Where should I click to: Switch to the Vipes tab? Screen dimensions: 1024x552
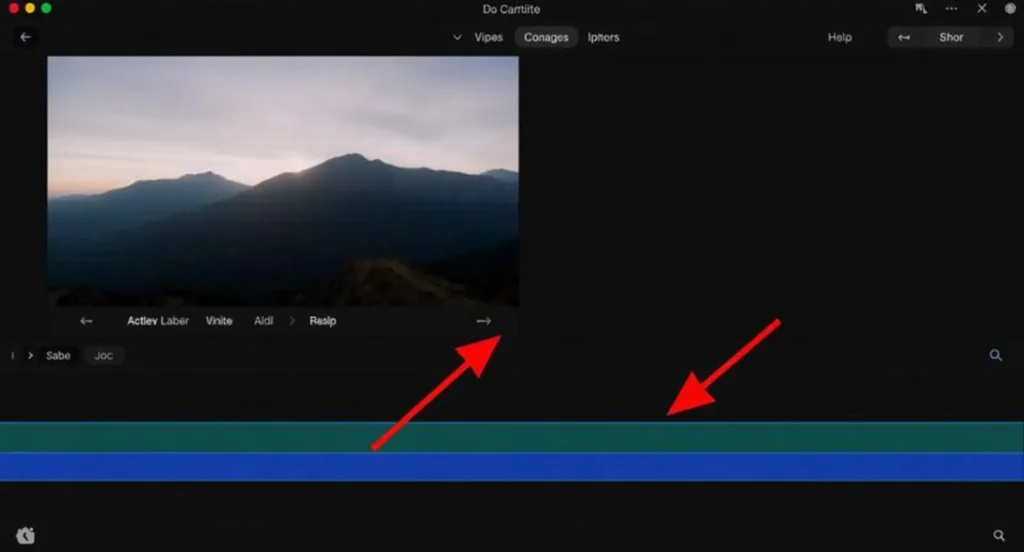(x=488, y=37)
